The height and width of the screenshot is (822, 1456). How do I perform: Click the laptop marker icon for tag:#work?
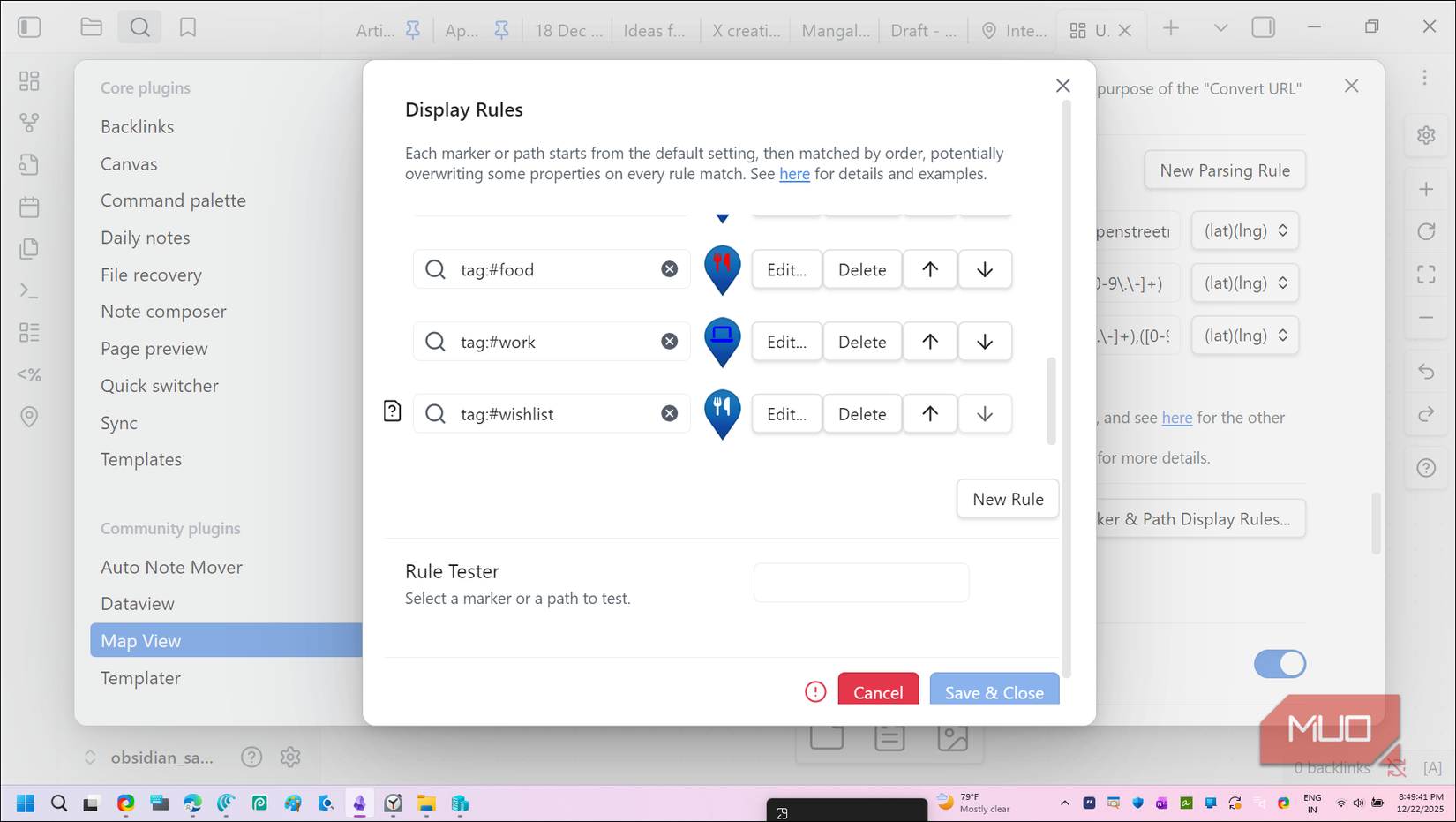point(723,343)
